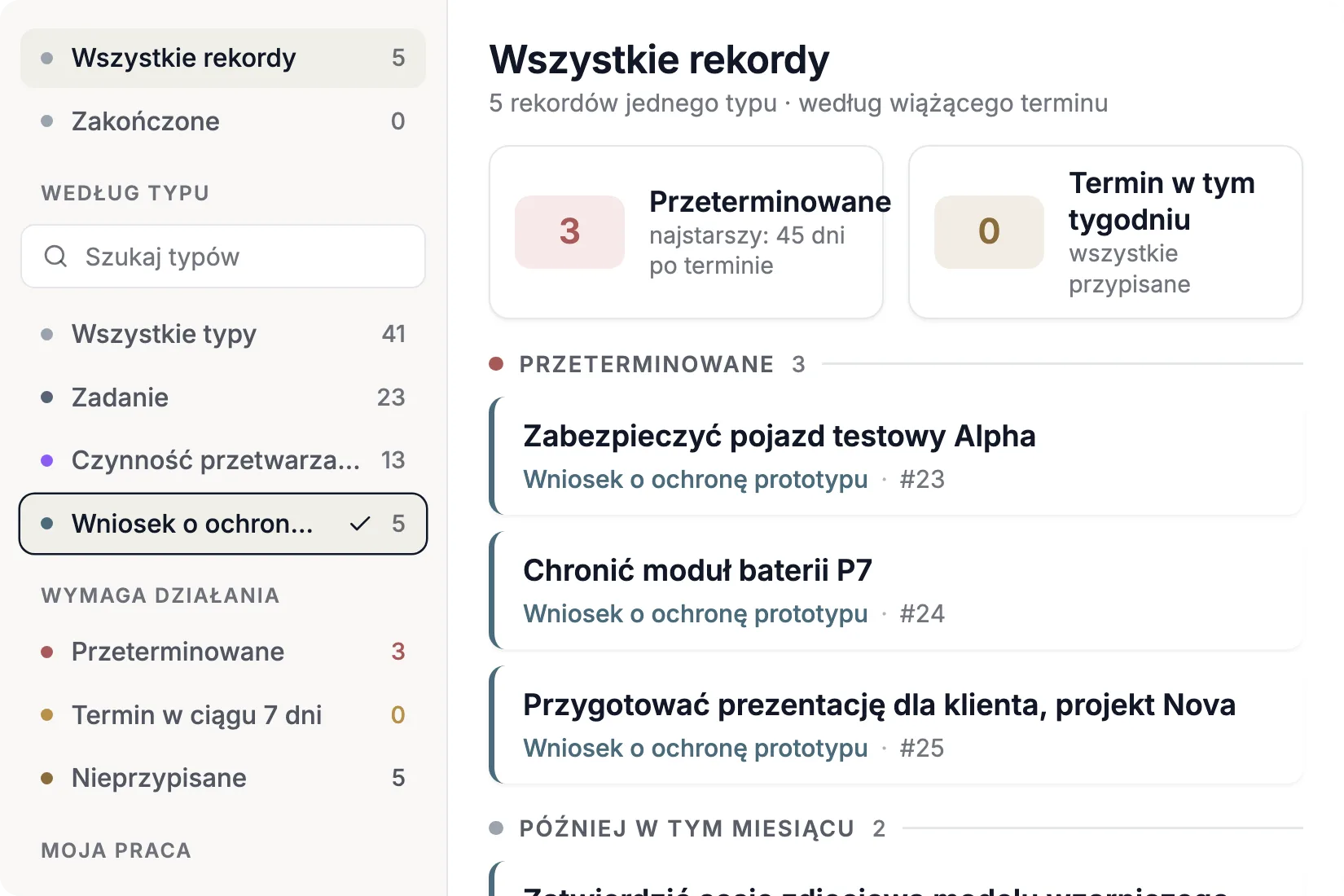The height and width of the screenshot is (896, 1344).
Task: Click the MOJA PRACA section label
Action: pyautogui.click(x=116, y=850)
